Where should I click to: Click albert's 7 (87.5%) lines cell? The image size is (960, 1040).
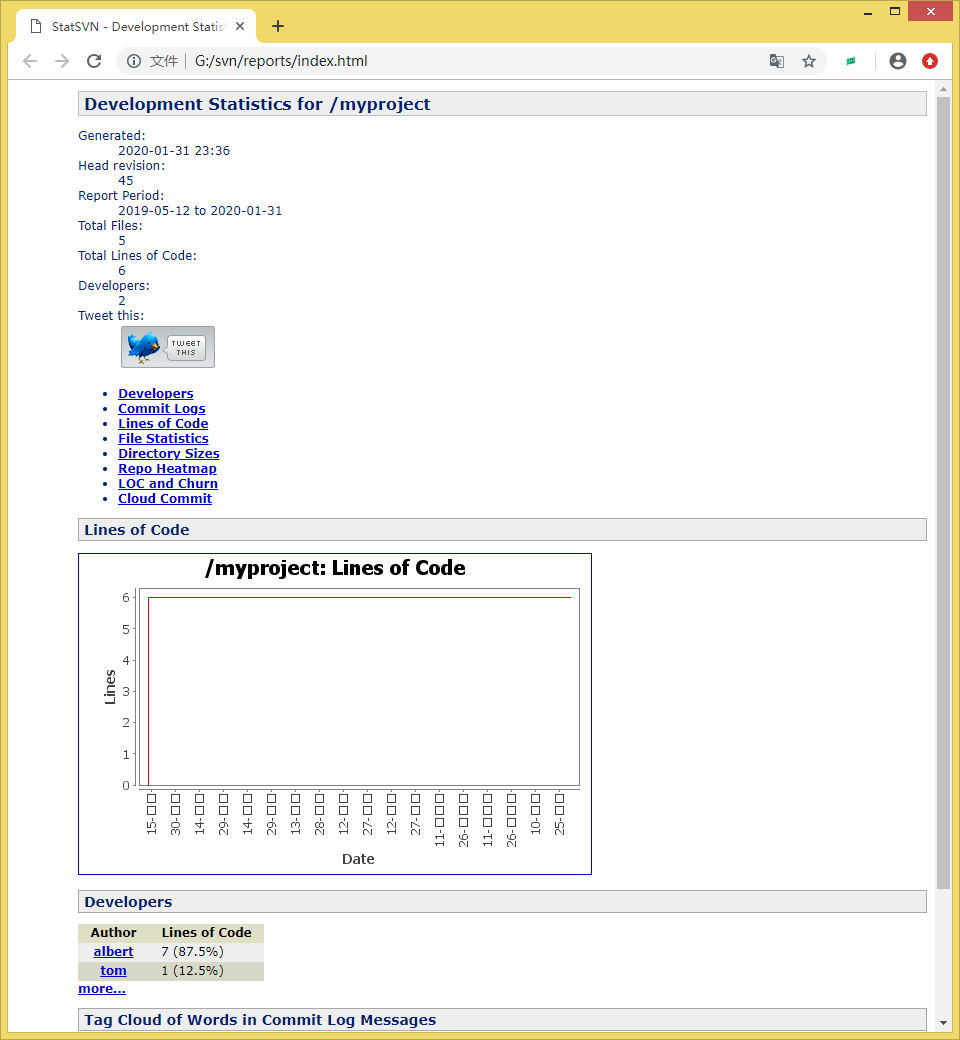coord(206,951)
